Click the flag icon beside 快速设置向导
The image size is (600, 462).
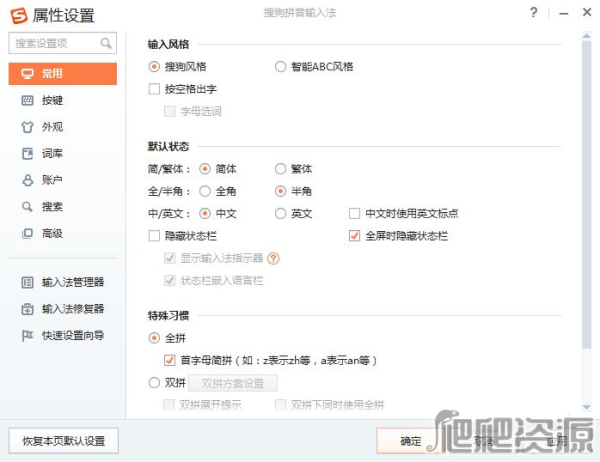pos(27,336)
